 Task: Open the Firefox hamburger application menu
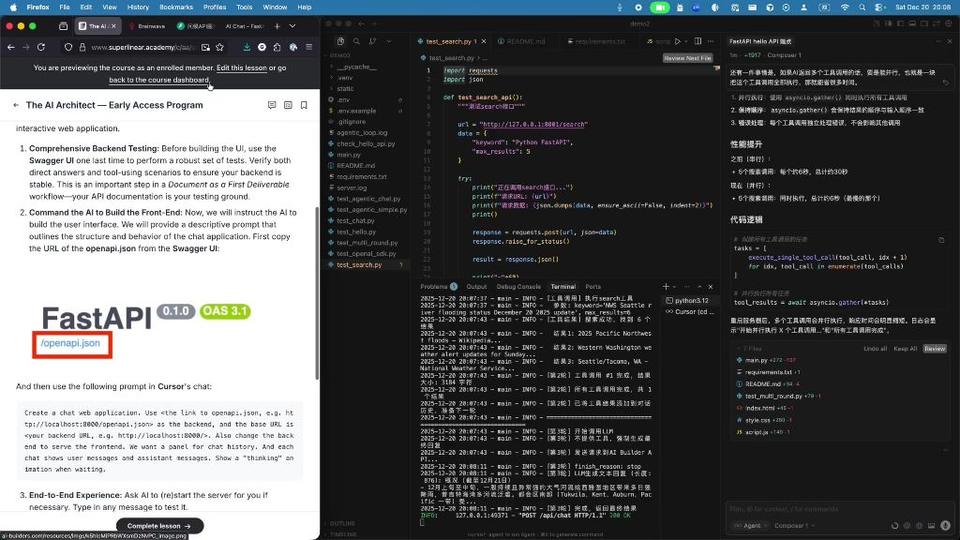click(x=309, y=47)
